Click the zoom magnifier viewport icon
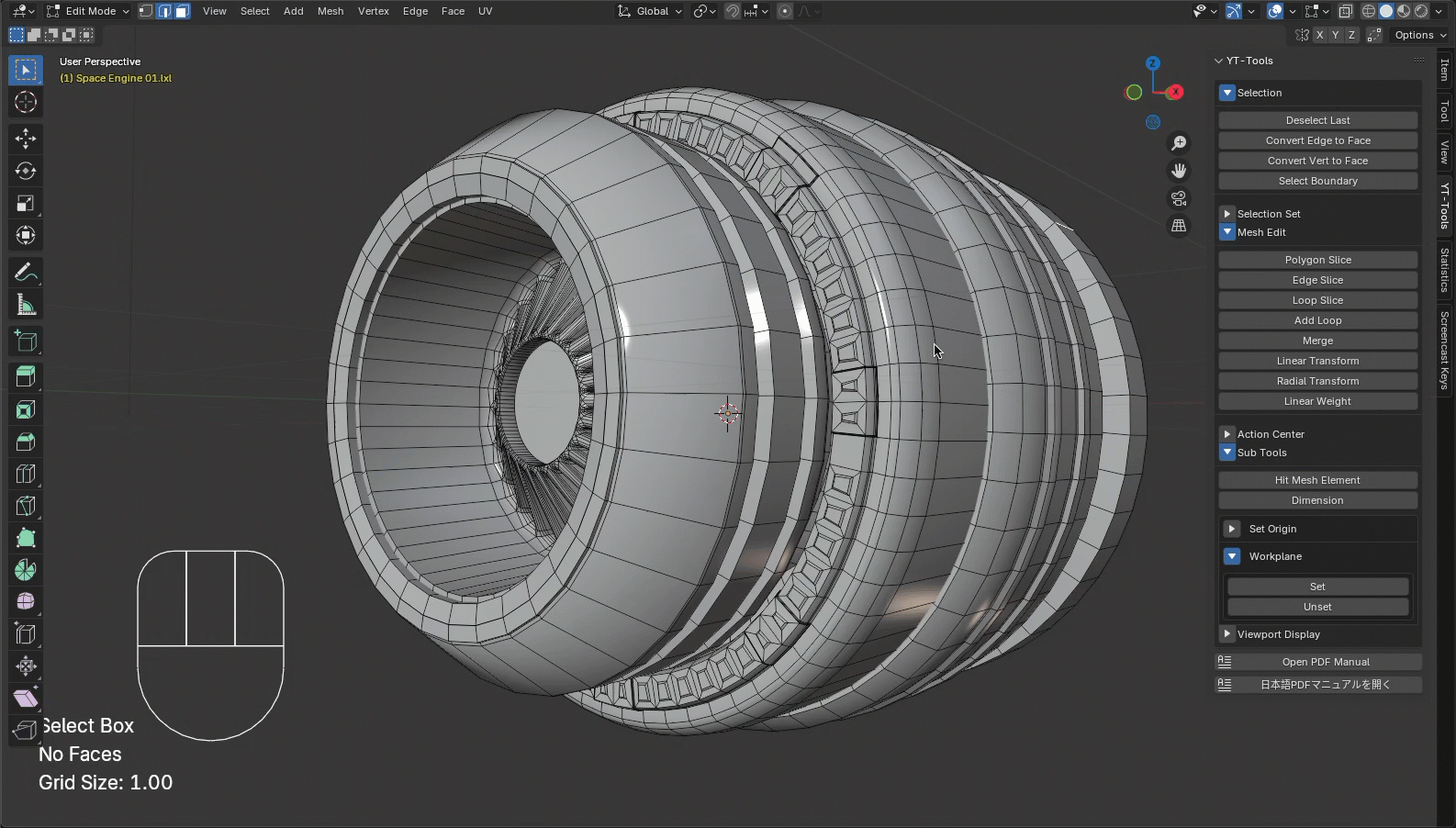The height and width of the screenshot is (828, 1456). 1179,143
